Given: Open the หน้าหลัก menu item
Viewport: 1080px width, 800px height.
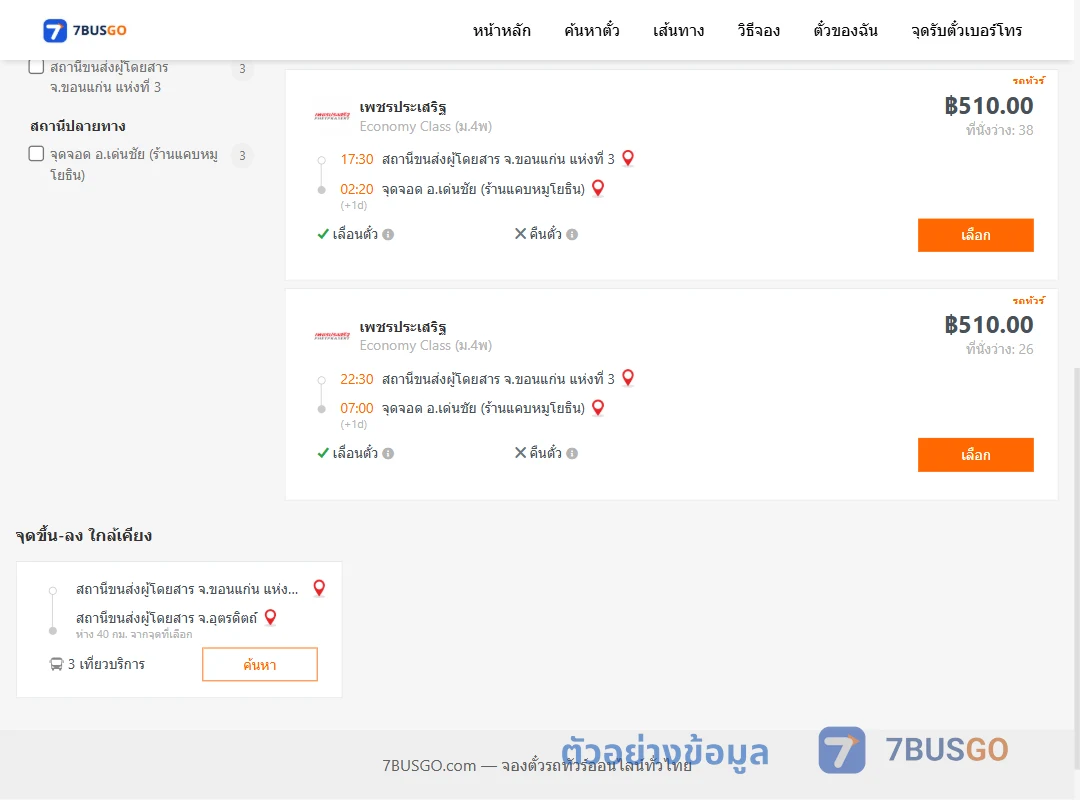Looking at the screenshot, I should click(x=501, y=30).
